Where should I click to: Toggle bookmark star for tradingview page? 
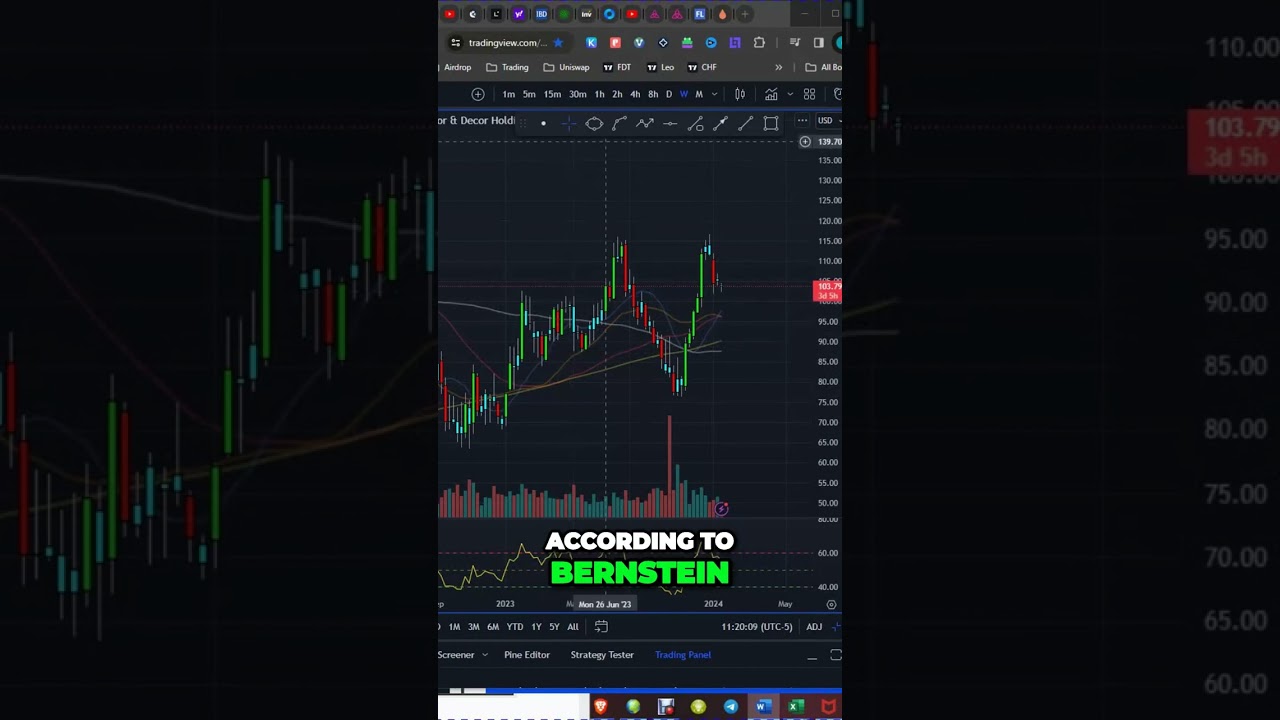click(x=558, y=43)
